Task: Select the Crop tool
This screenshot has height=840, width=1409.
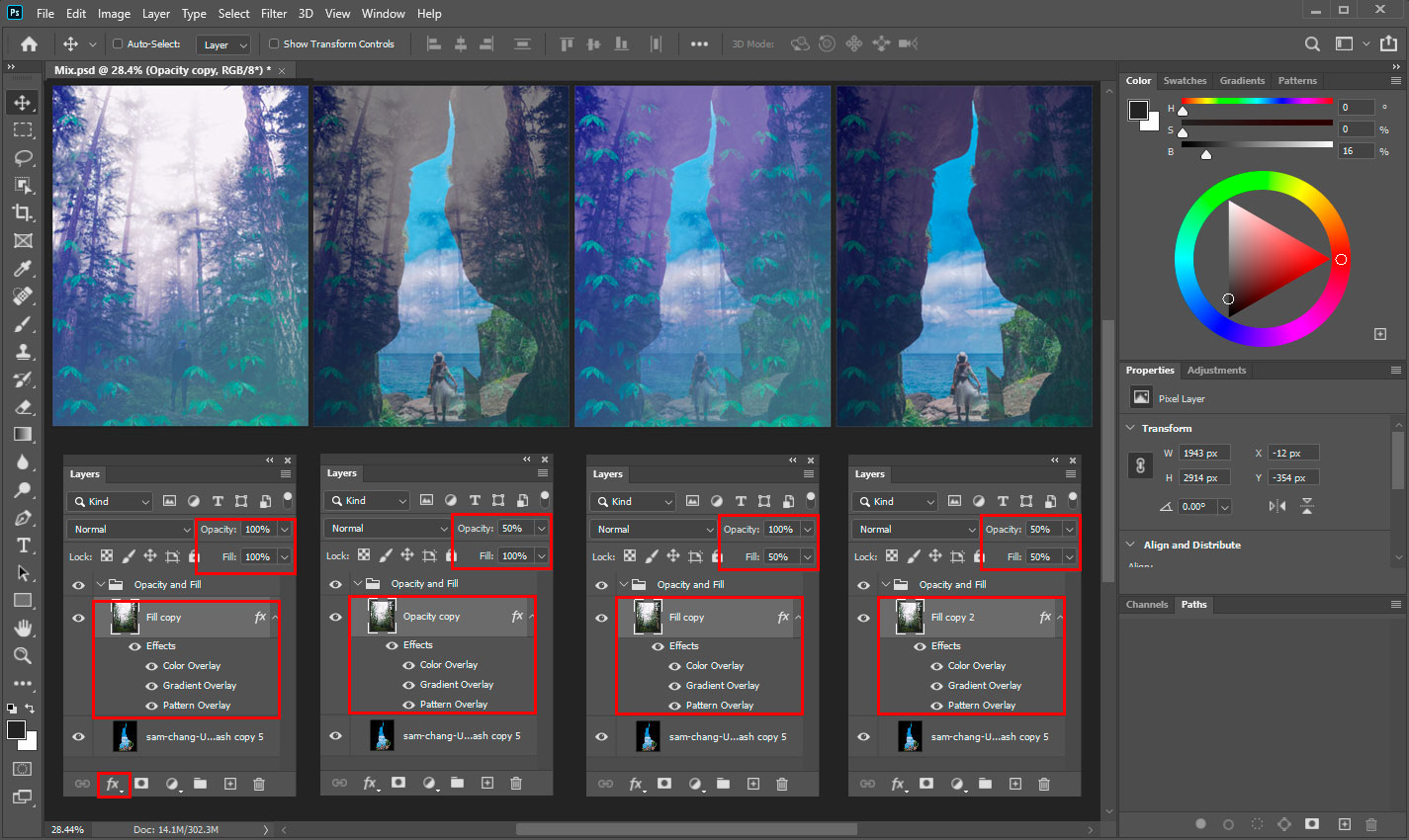Action: 23,213
